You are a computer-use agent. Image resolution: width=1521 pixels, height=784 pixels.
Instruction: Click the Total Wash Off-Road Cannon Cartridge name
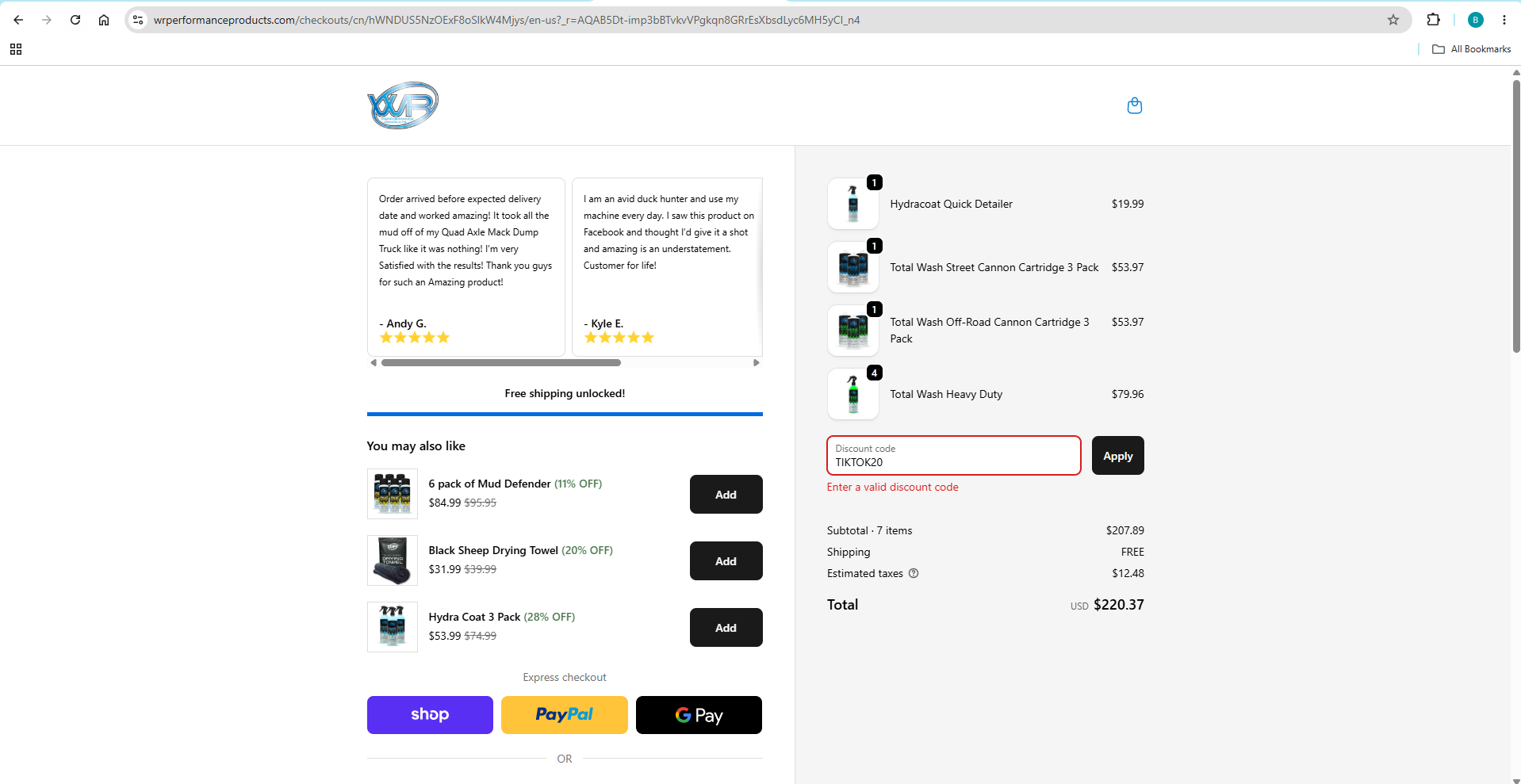990,331
